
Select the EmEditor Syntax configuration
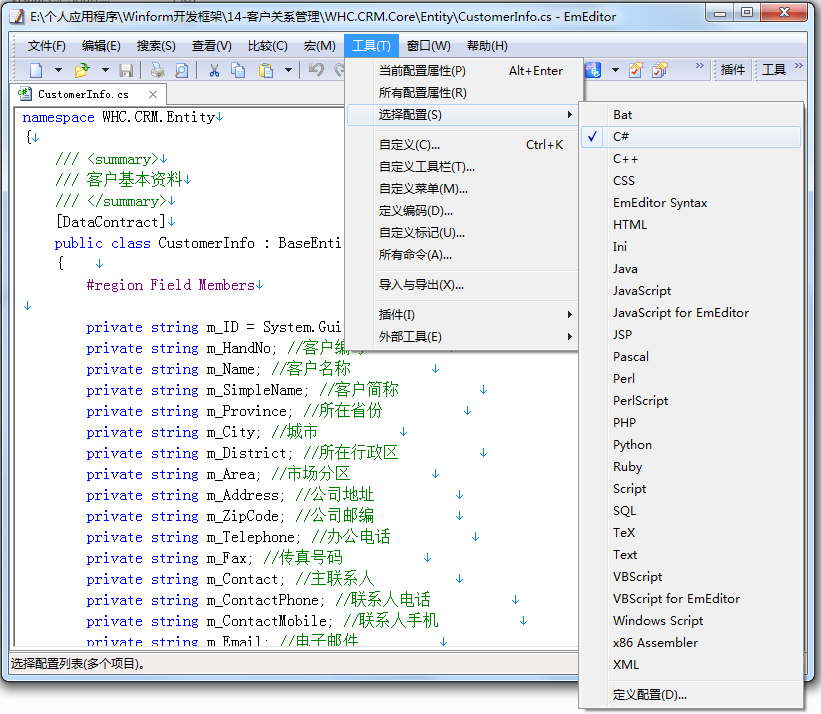(691, 203)
